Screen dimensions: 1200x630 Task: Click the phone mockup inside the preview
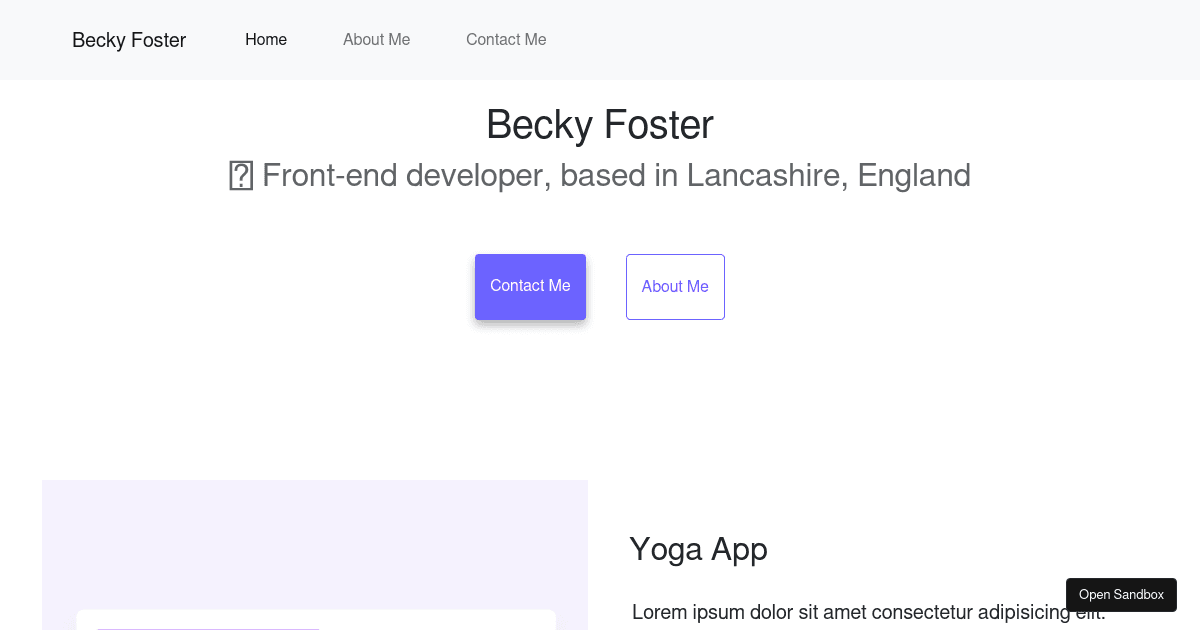point(315,620)
